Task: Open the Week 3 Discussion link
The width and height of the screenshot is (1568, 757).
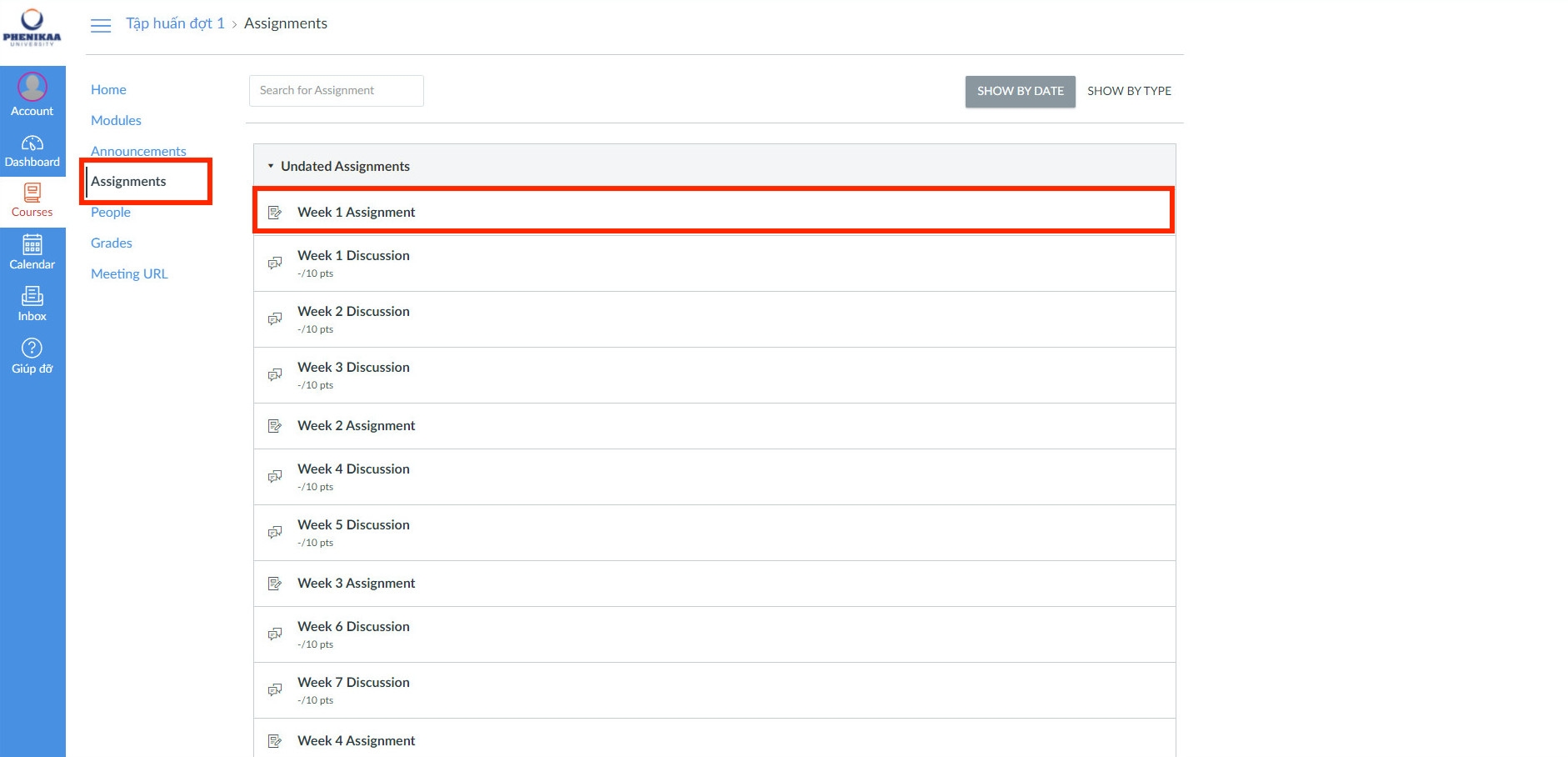Action: click(353, 367)
